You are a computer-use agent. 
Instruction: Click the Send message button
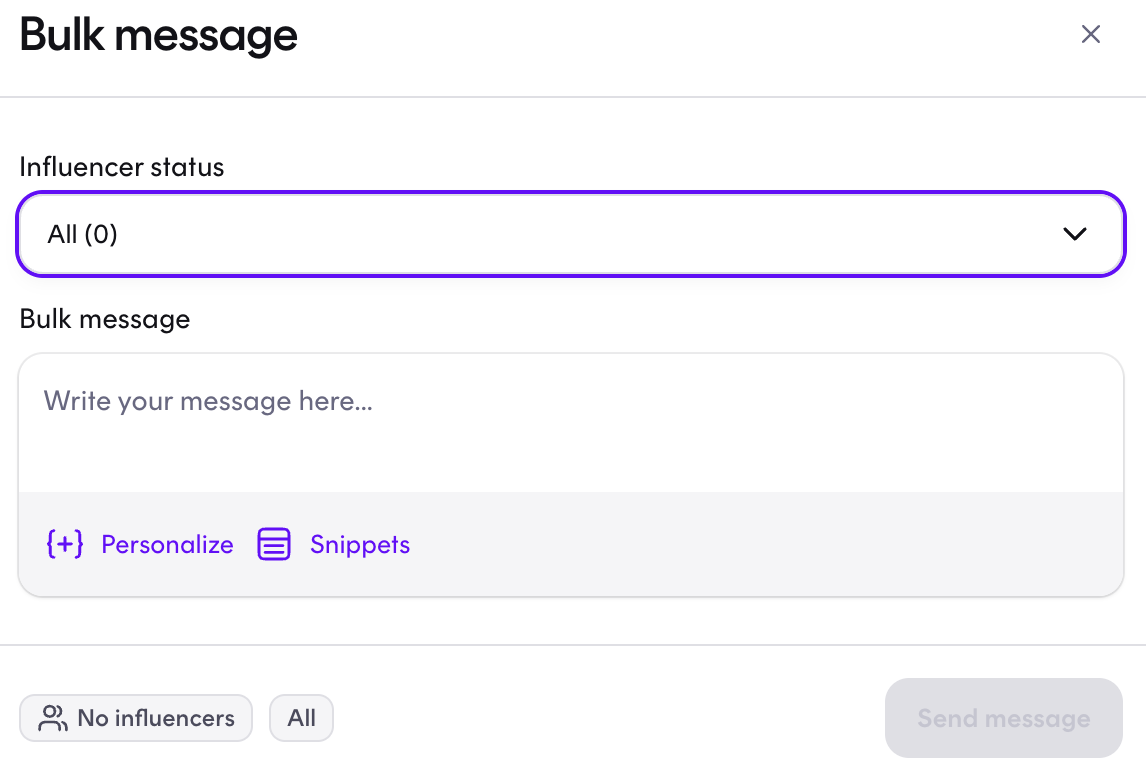[x=1003, y=718]
